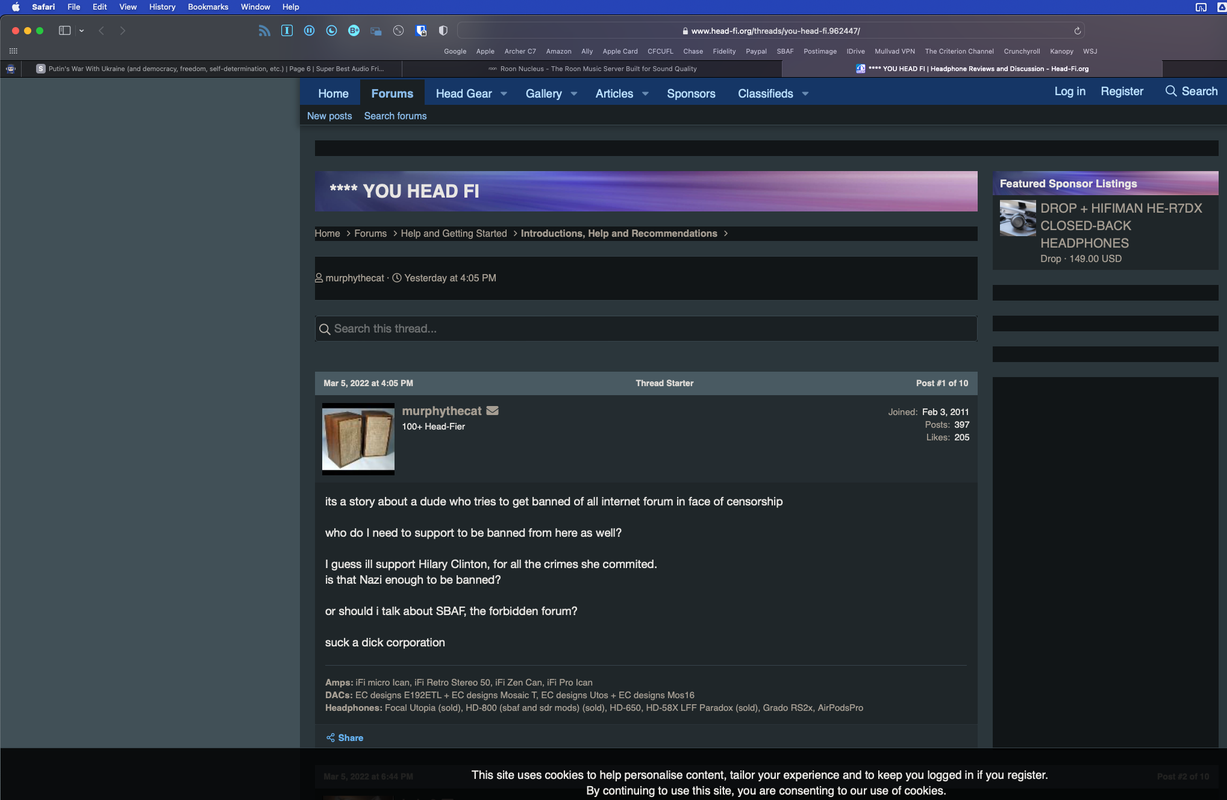
Task: Click the Share link under post
Action: (x=345, y=738)
